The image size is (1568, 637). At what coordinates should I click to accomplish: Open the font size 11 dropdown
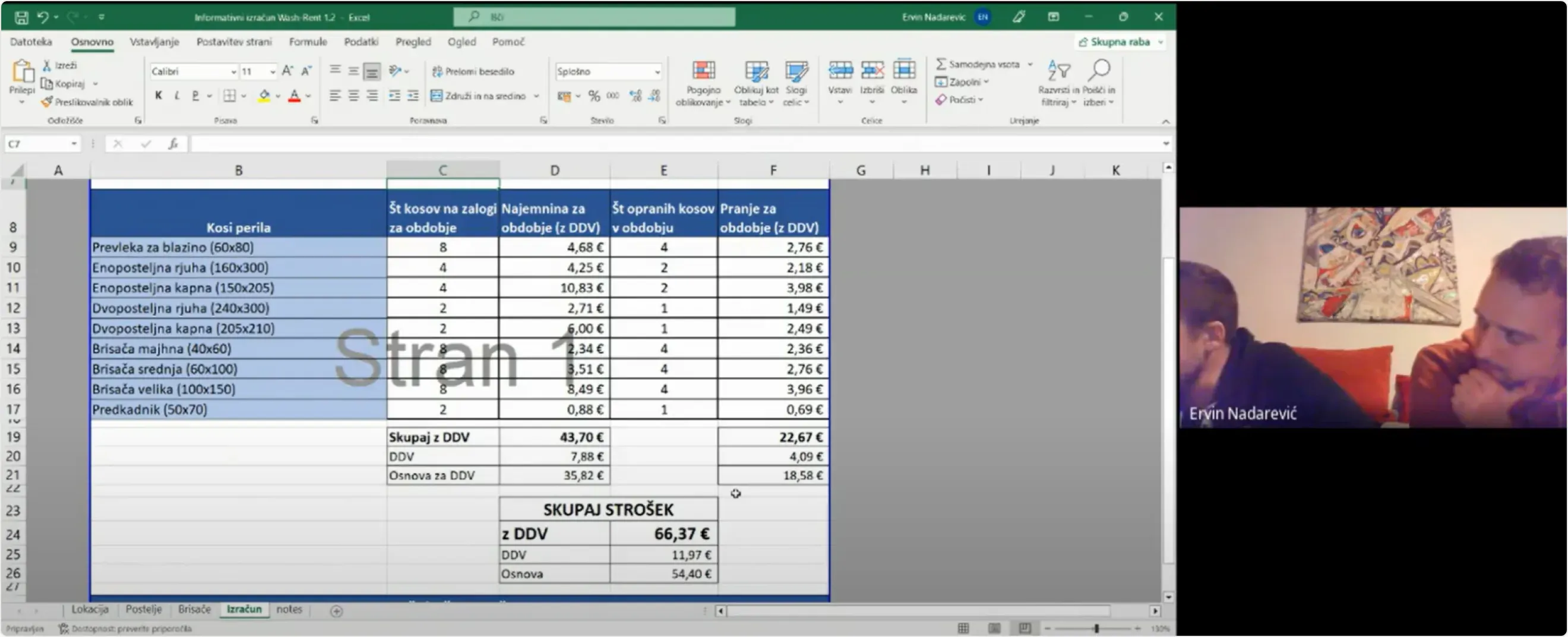272,71
